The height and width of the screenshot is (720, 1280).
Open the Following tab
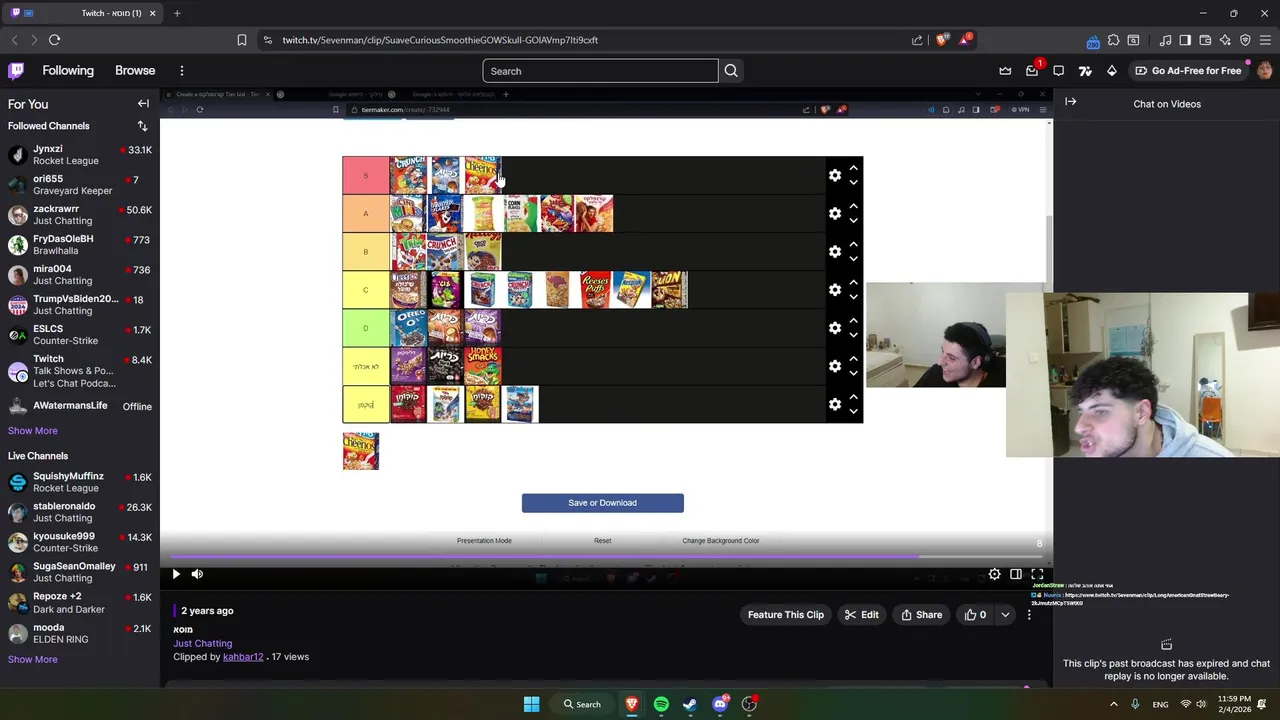tap(68, 71)
